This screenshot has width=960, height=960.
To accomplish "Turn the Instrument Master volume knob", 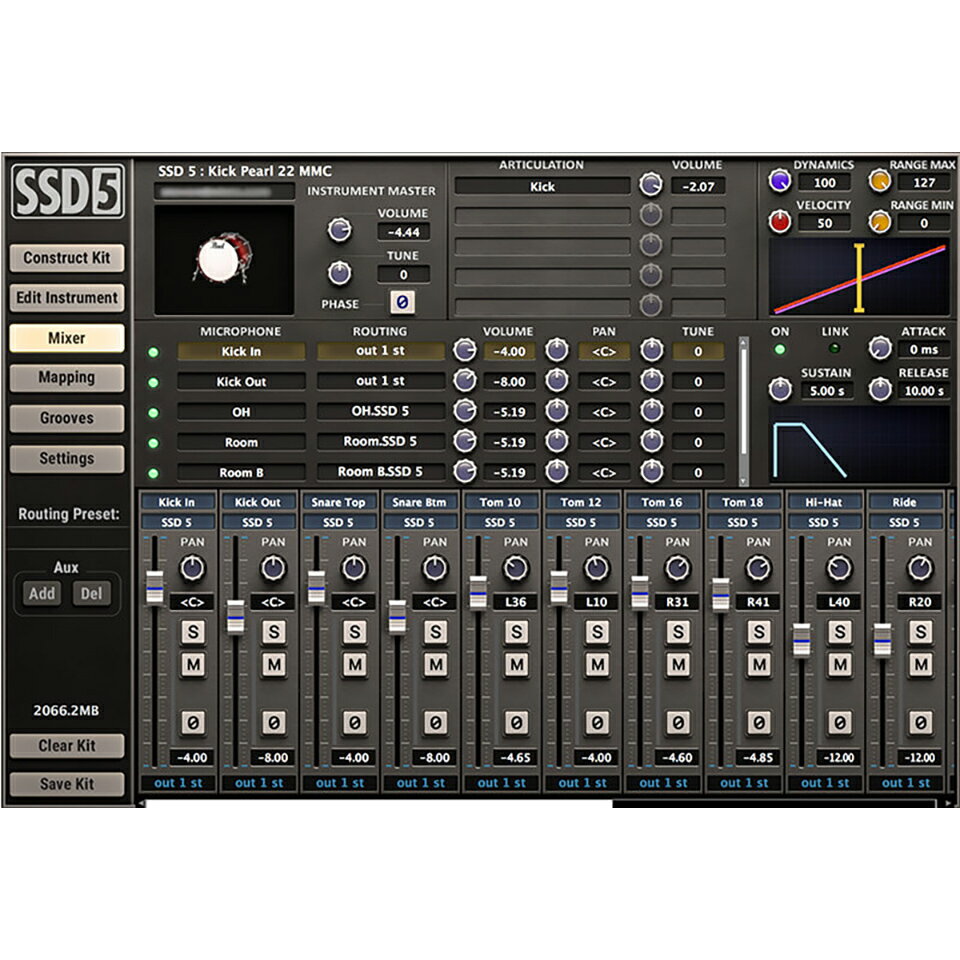I will [339, 230].
